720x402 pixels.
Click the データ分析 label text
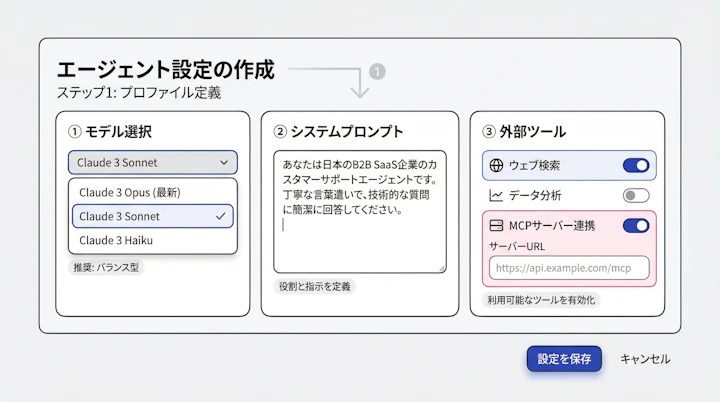click(x=535, y=196)
